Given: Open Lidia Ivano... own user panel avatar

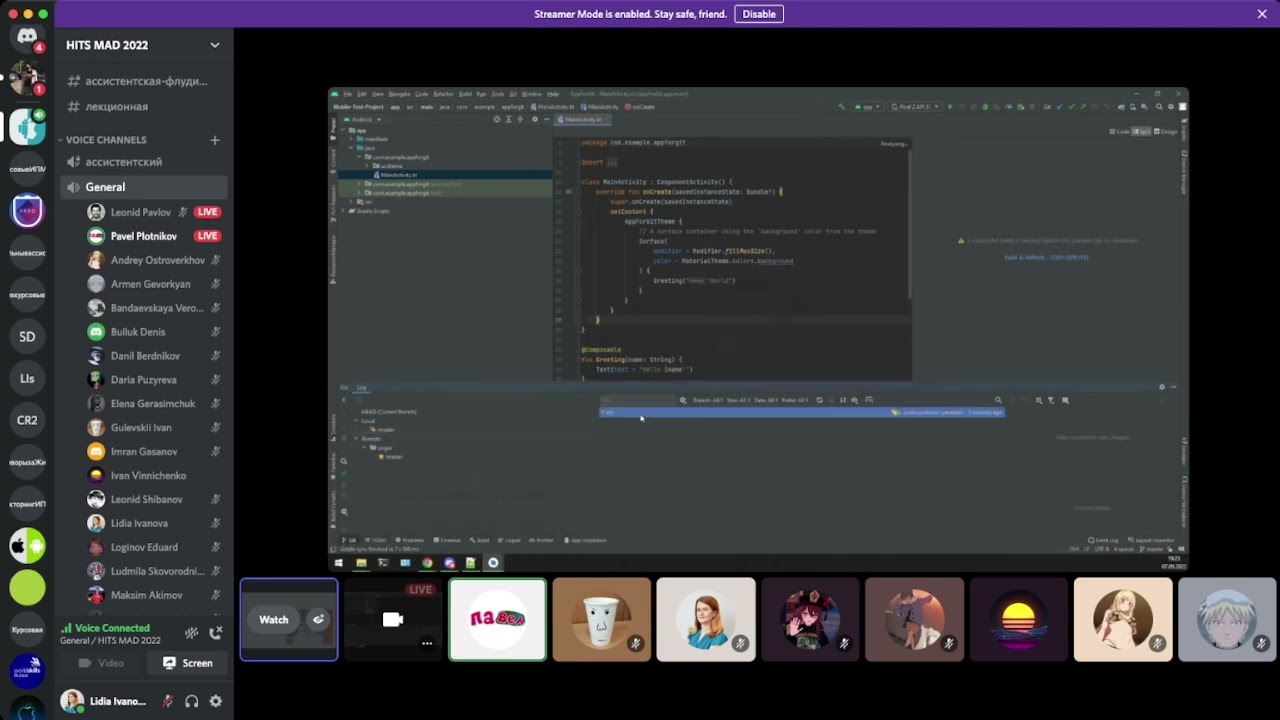Looking at the screenshot, I should click(72, 702).
